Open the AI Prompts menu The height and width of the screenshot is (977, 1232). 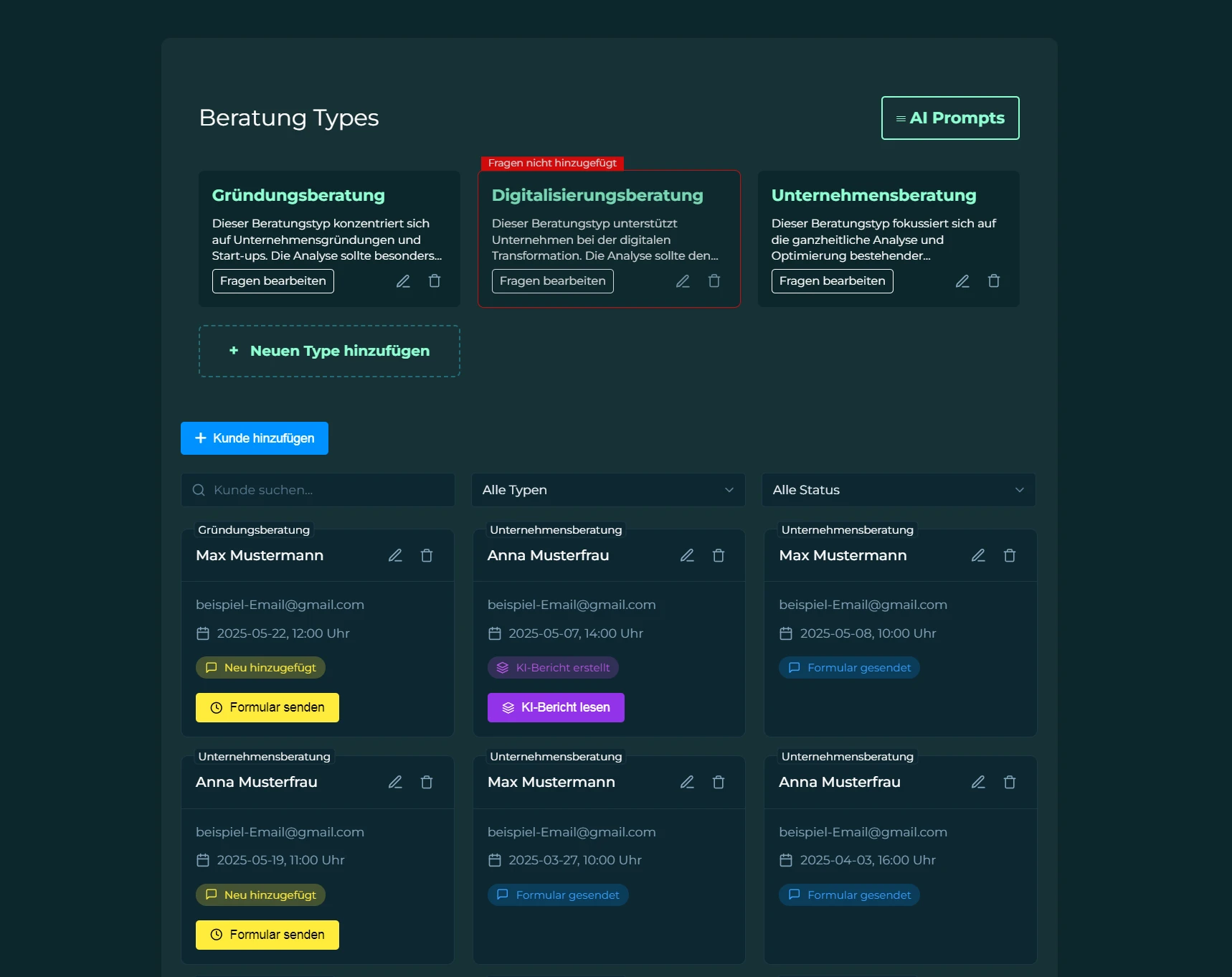coord(949,118)
